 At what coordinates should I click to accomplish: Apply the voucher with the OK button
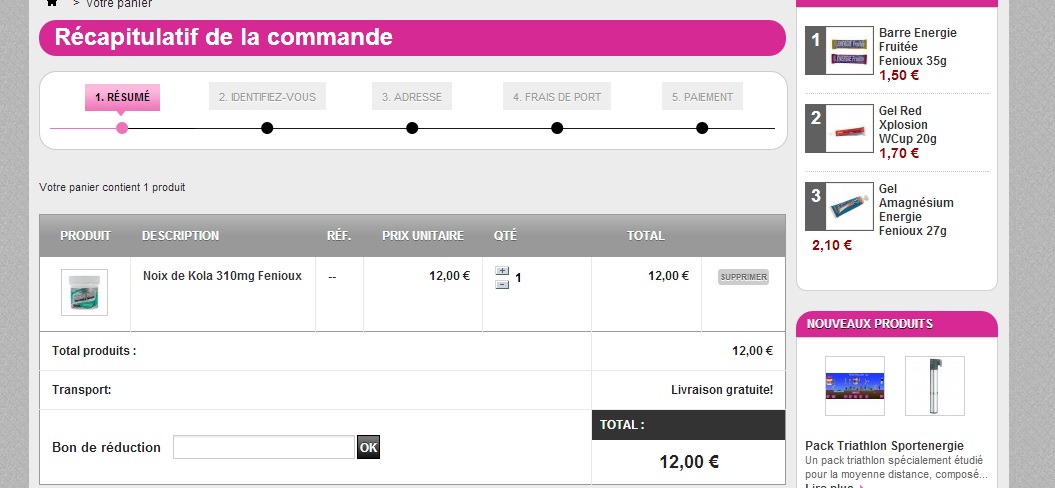point(368,447)
